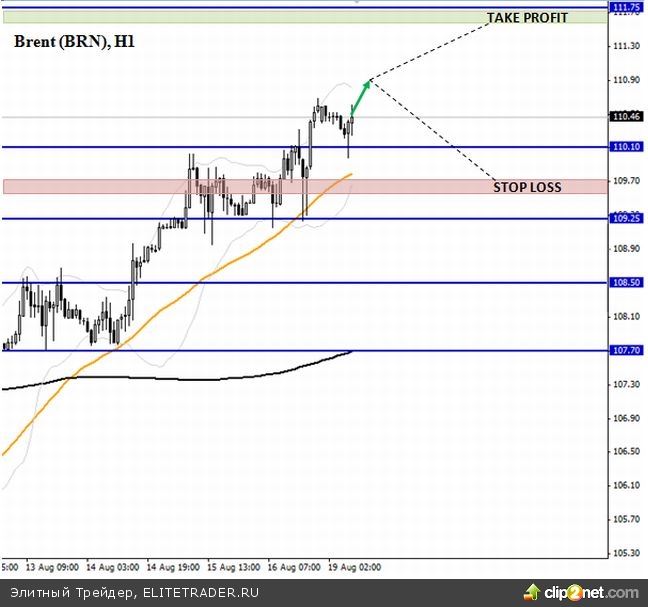Click the 14 Aug 19:00 time label
The image size is (648, 607).
coord(172,566)
